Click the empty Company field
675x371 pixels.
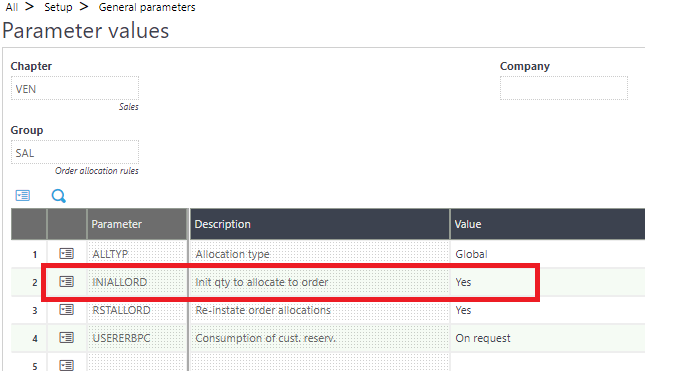[564, 89]
